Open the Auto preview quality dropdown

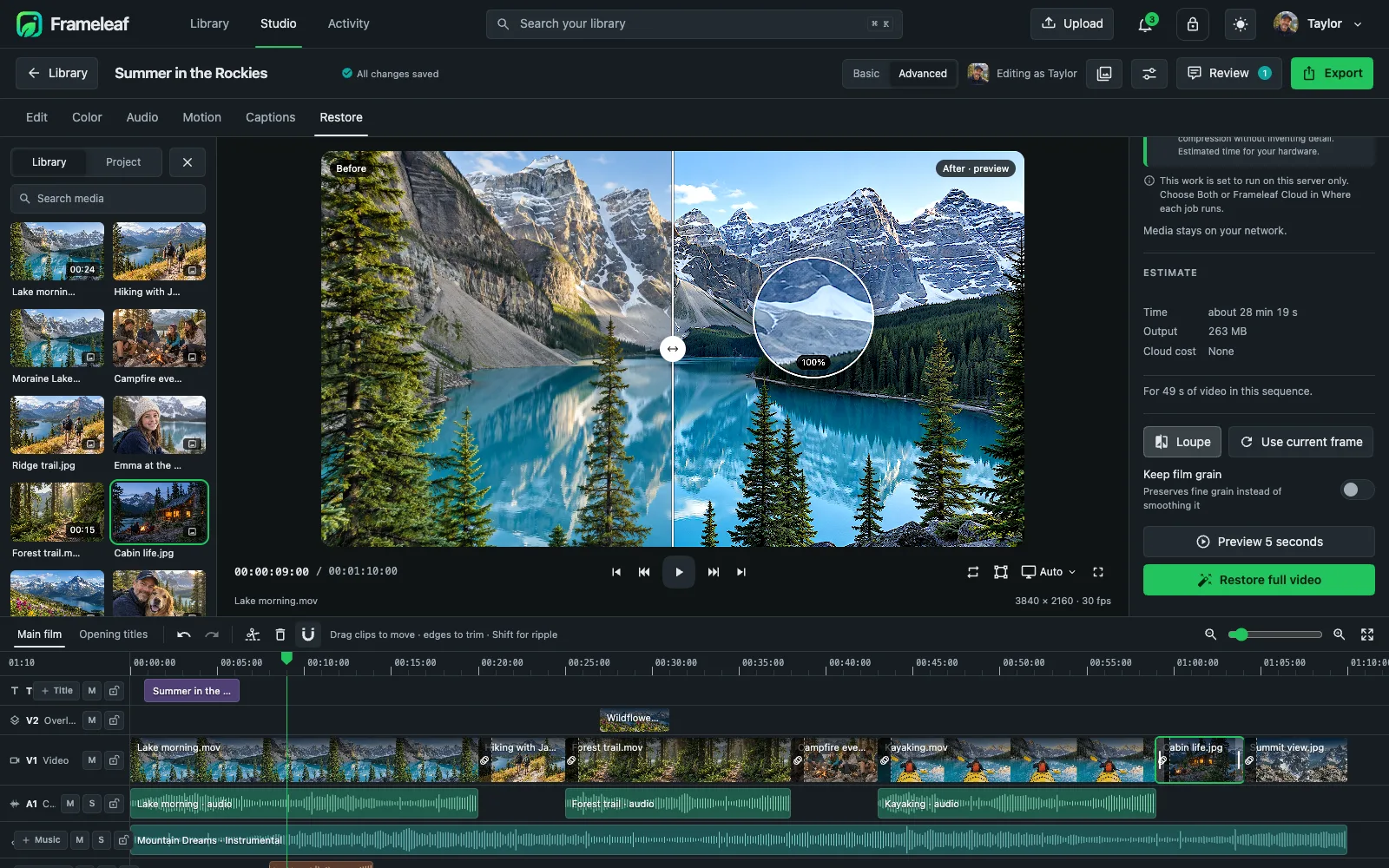[x=1049, y=572]
